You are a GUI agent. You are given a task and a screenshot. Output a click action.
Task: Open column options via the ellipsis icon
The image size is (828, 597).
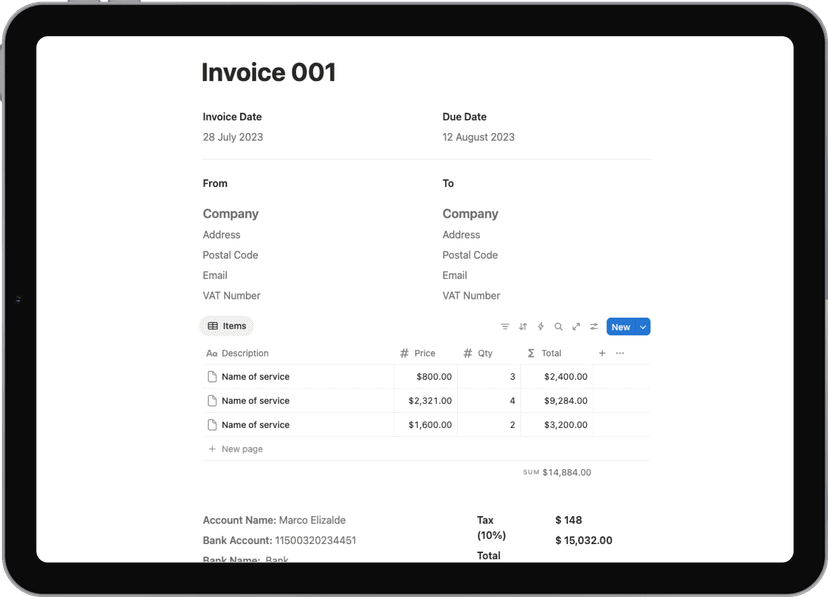point(621,353)
